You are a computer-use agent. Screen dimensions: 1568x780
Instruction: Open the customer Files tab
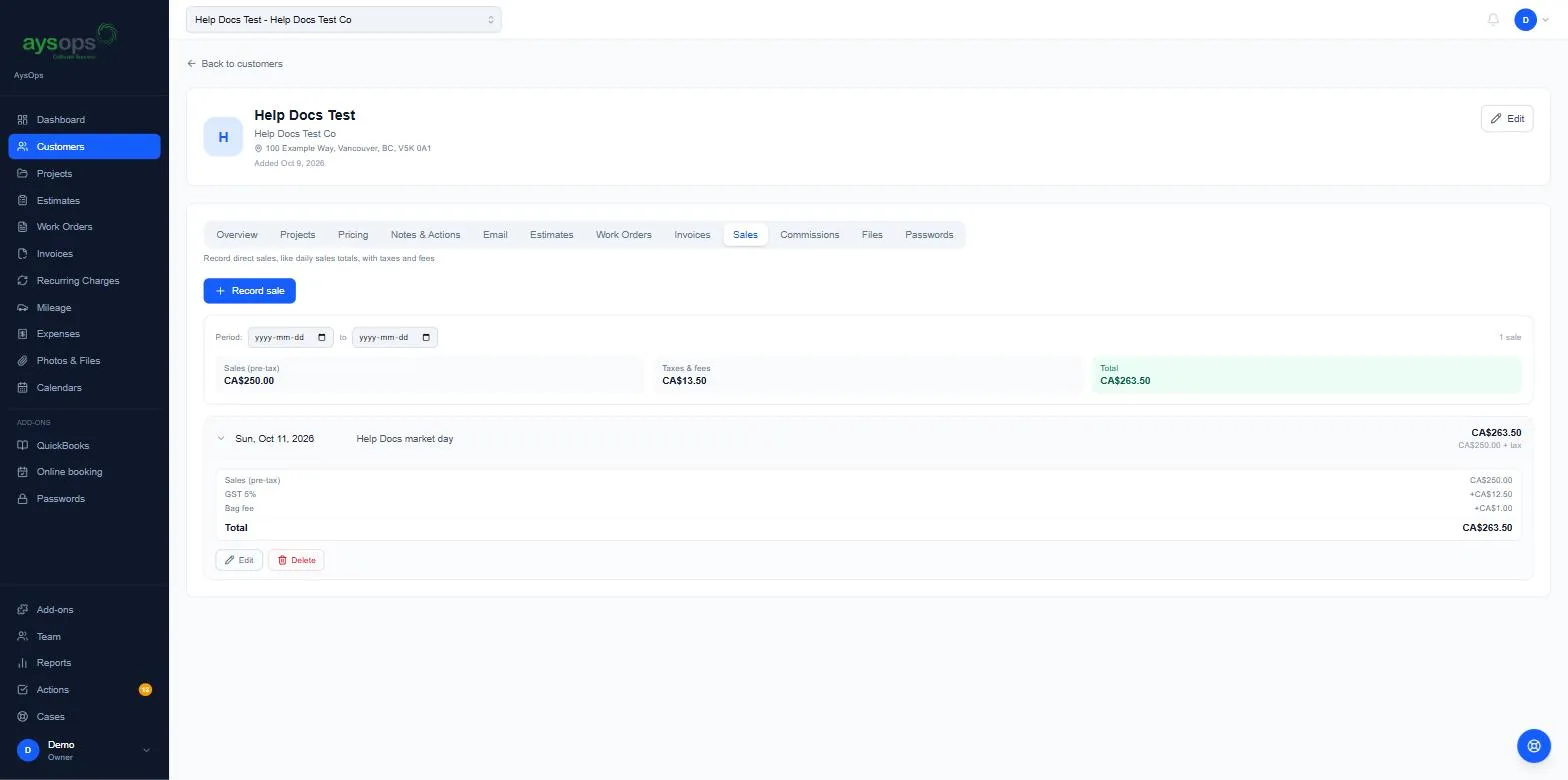pyautogui.click(x=872, y=235)
